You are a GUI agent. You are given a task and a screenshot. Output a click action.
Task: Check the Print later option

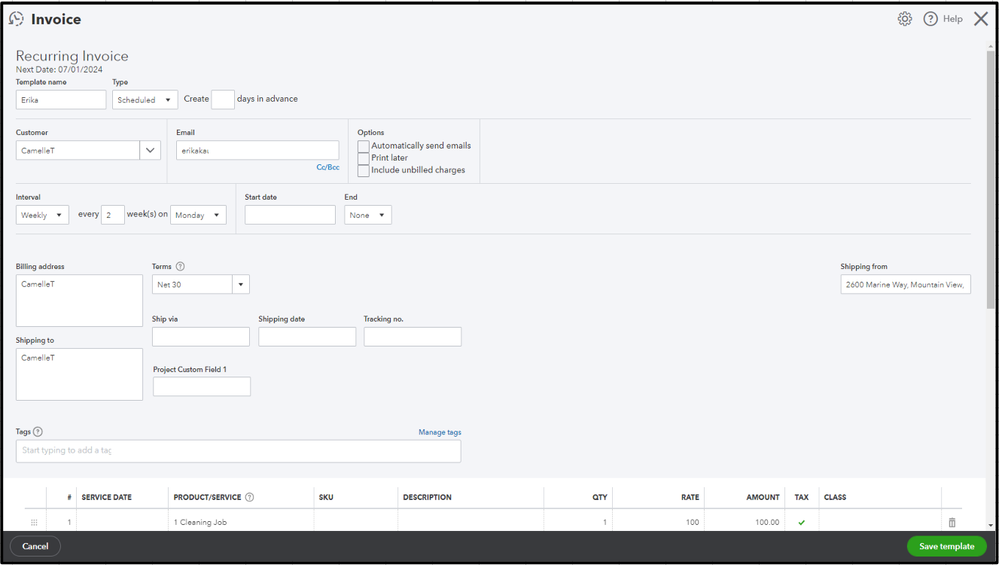click(x=364, y=158)
